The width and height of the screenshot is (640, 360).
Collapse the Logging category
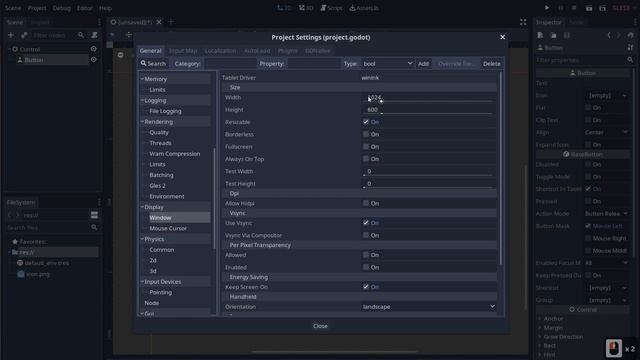tap(142, 100)
